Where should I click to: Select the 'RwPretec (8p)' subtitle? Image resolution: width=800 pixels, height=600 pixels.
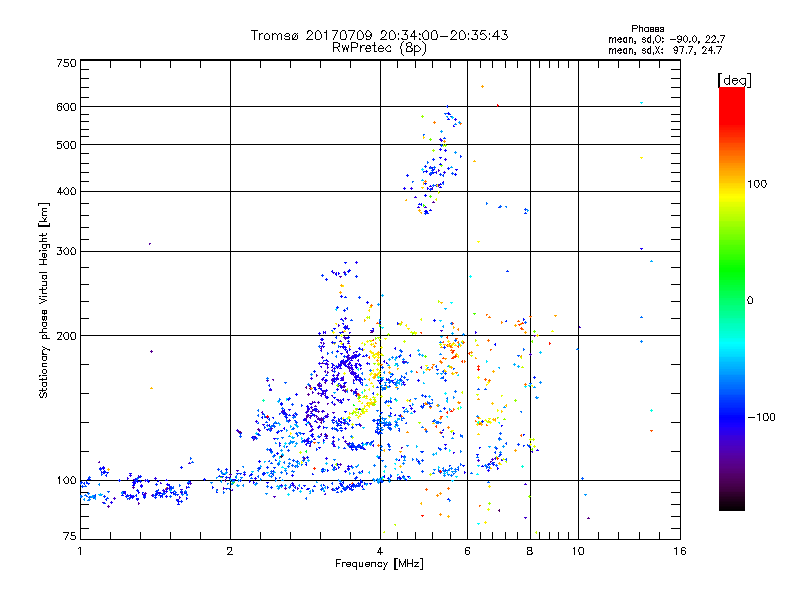pos(379,48)
